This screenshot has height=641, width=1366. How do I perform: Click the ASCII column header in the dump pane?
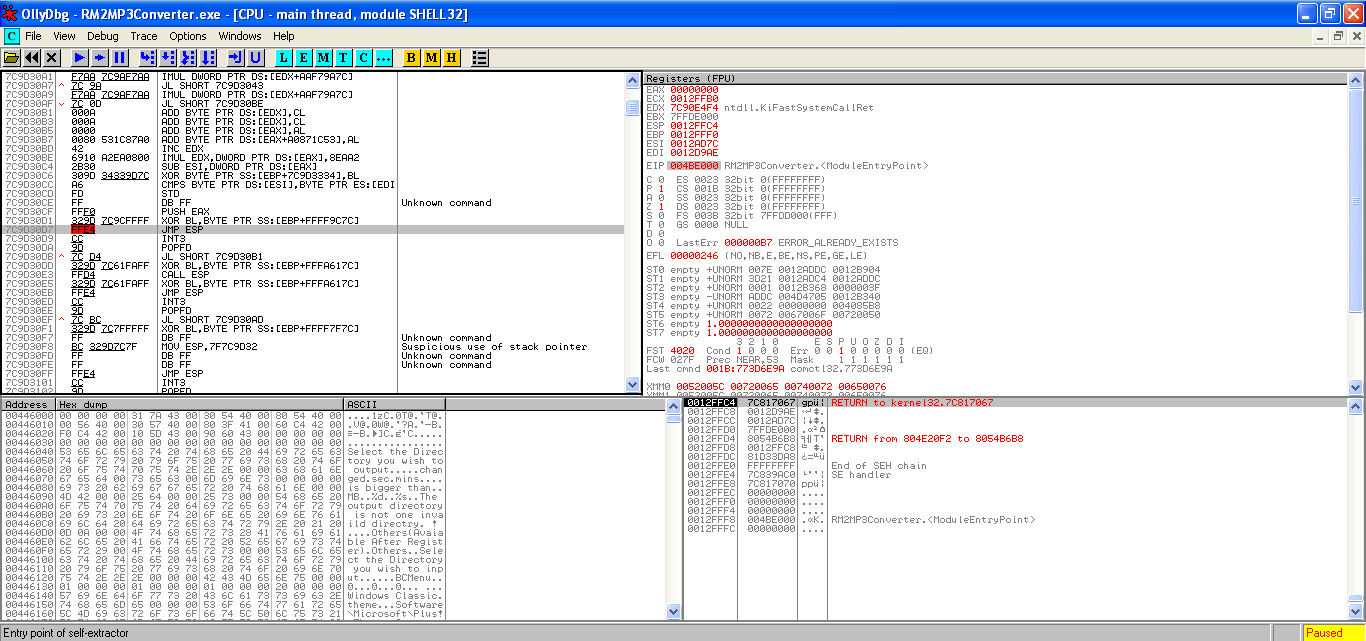click(x=395, y=405)
